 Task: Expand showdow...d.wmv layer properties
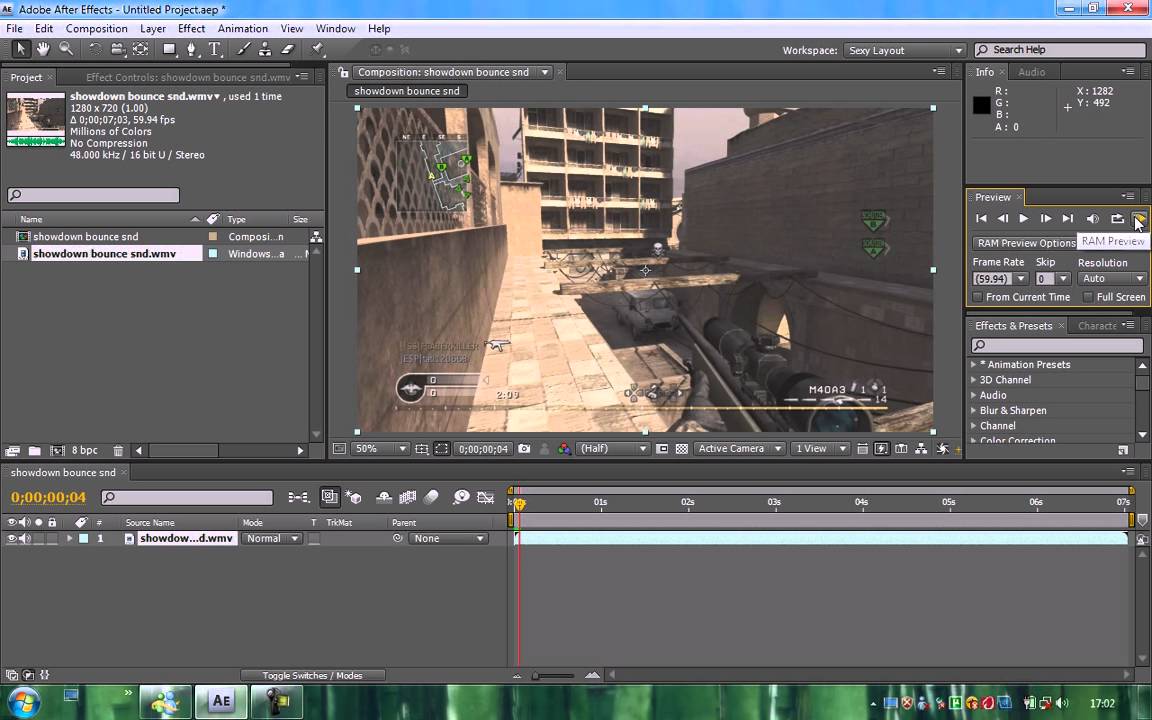(x=70, y=539)
